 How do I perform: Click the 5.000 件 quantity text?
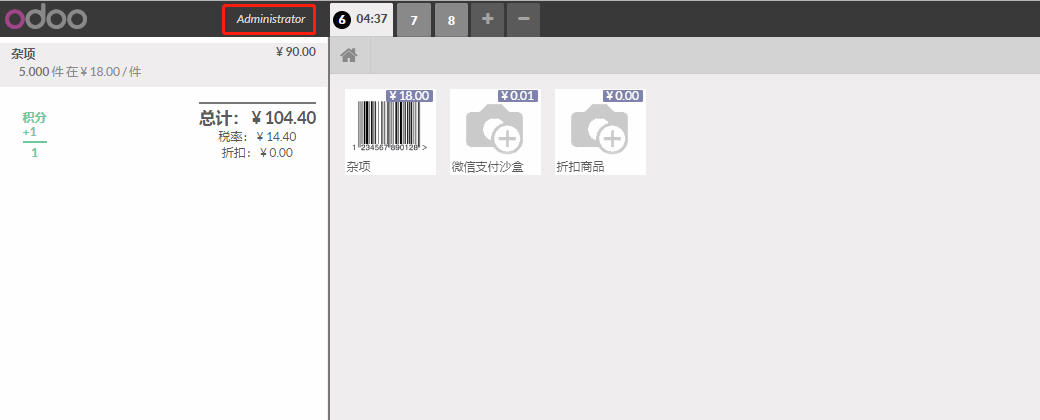click(x=40, y=72)
